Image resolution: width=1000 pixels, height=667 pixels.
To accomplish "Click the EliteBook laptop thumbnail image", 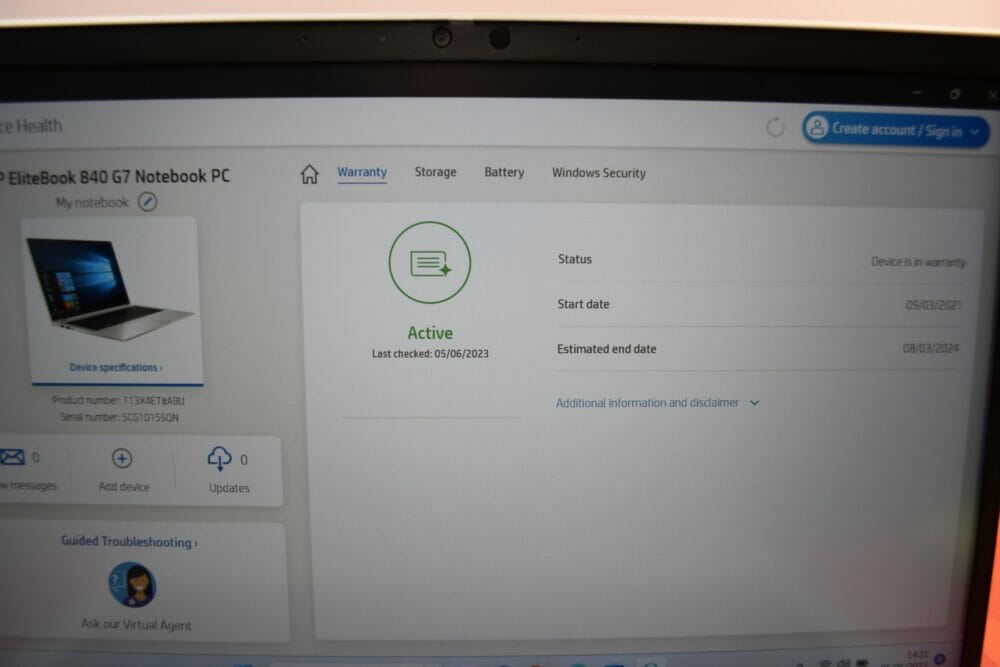I will click(x=110, y=290).
